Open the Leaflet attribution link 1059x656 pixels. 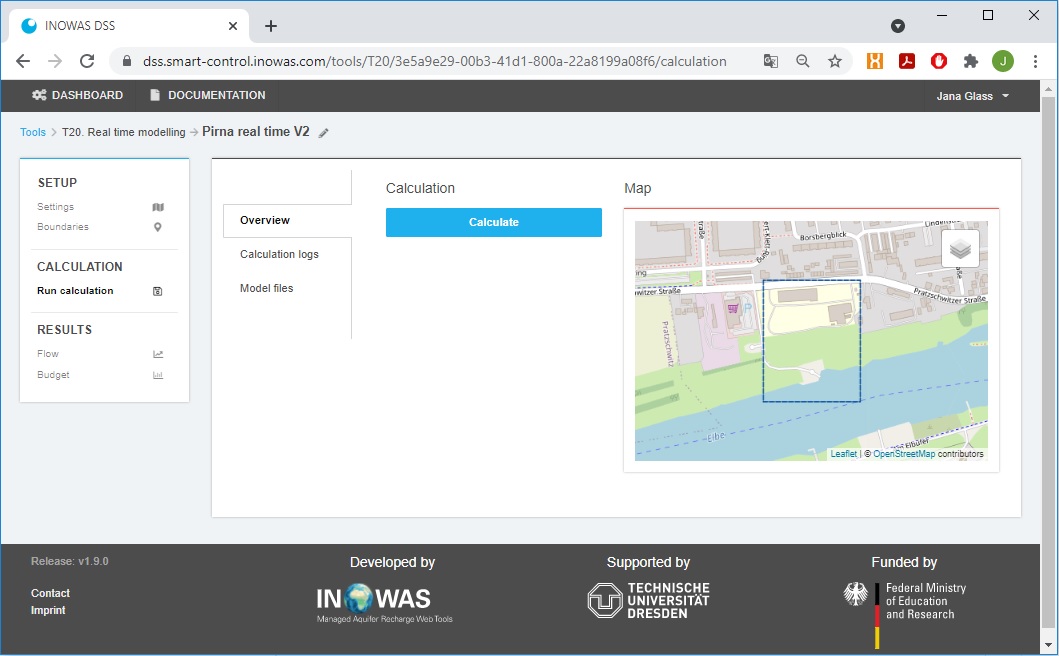click(844, 454)
